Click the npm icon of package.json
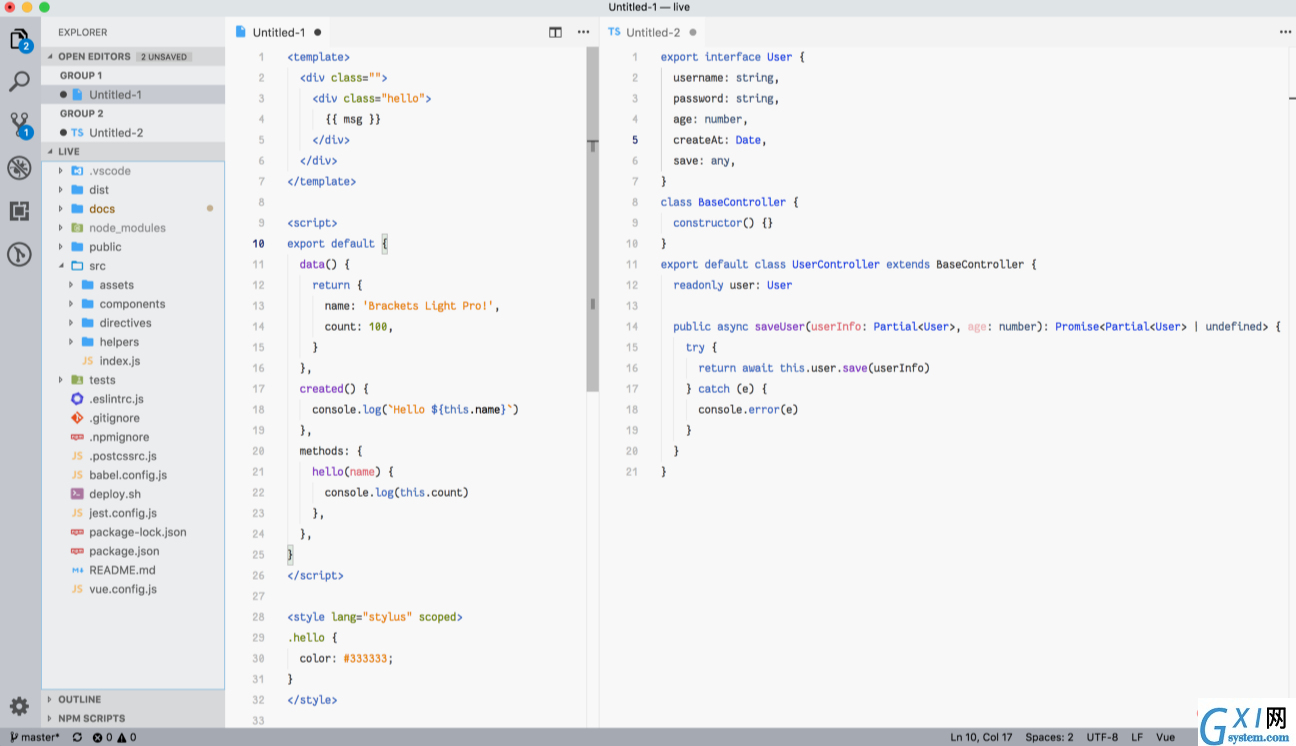The width and height of the screenshot is (1296, 746). (77, 551)
